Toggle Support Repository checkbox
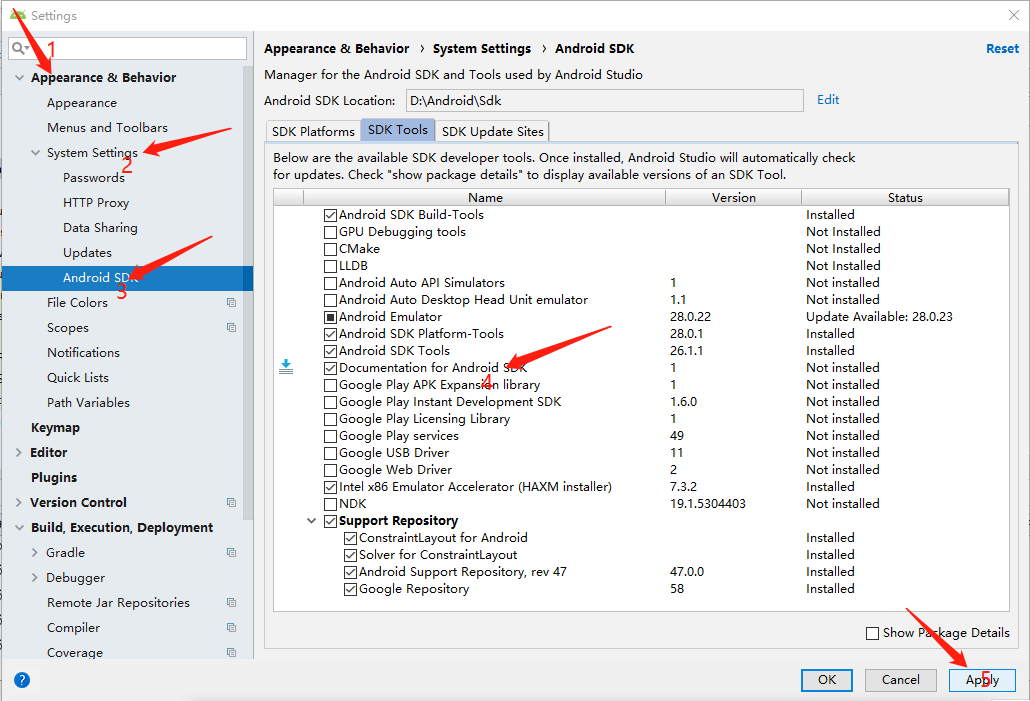Viewport: 1030px width, 701px height. pyautogui.click(x=330, y=522)
